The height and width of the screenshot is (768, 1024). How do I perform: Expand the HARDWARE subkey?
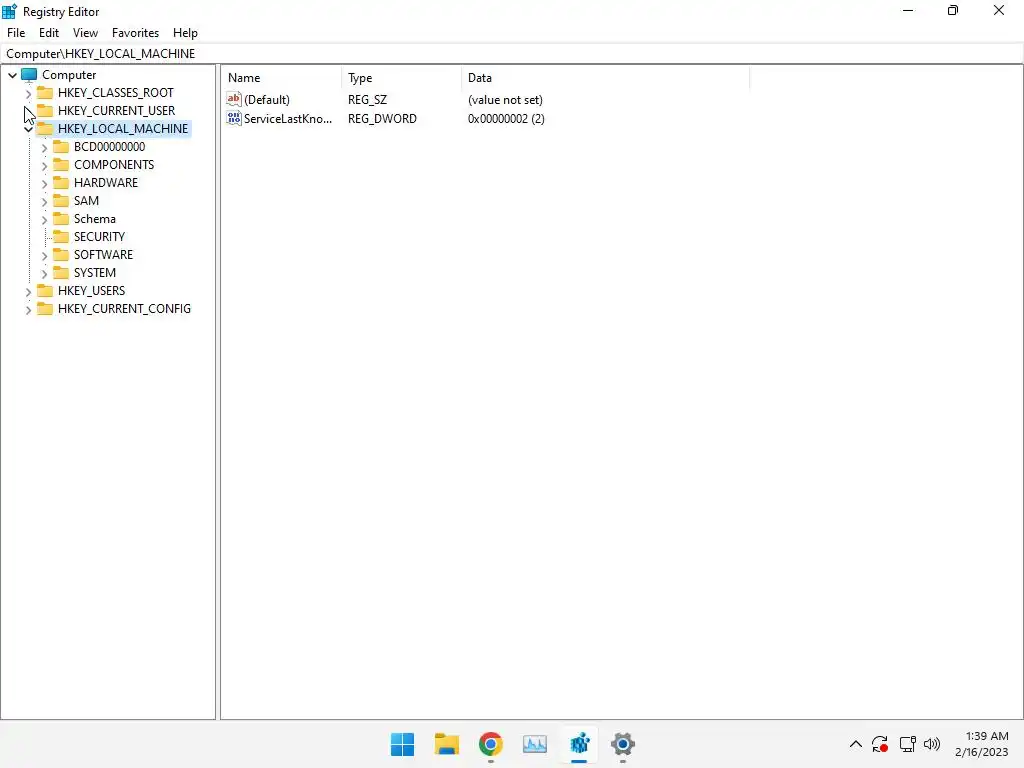tap(44, 184)
